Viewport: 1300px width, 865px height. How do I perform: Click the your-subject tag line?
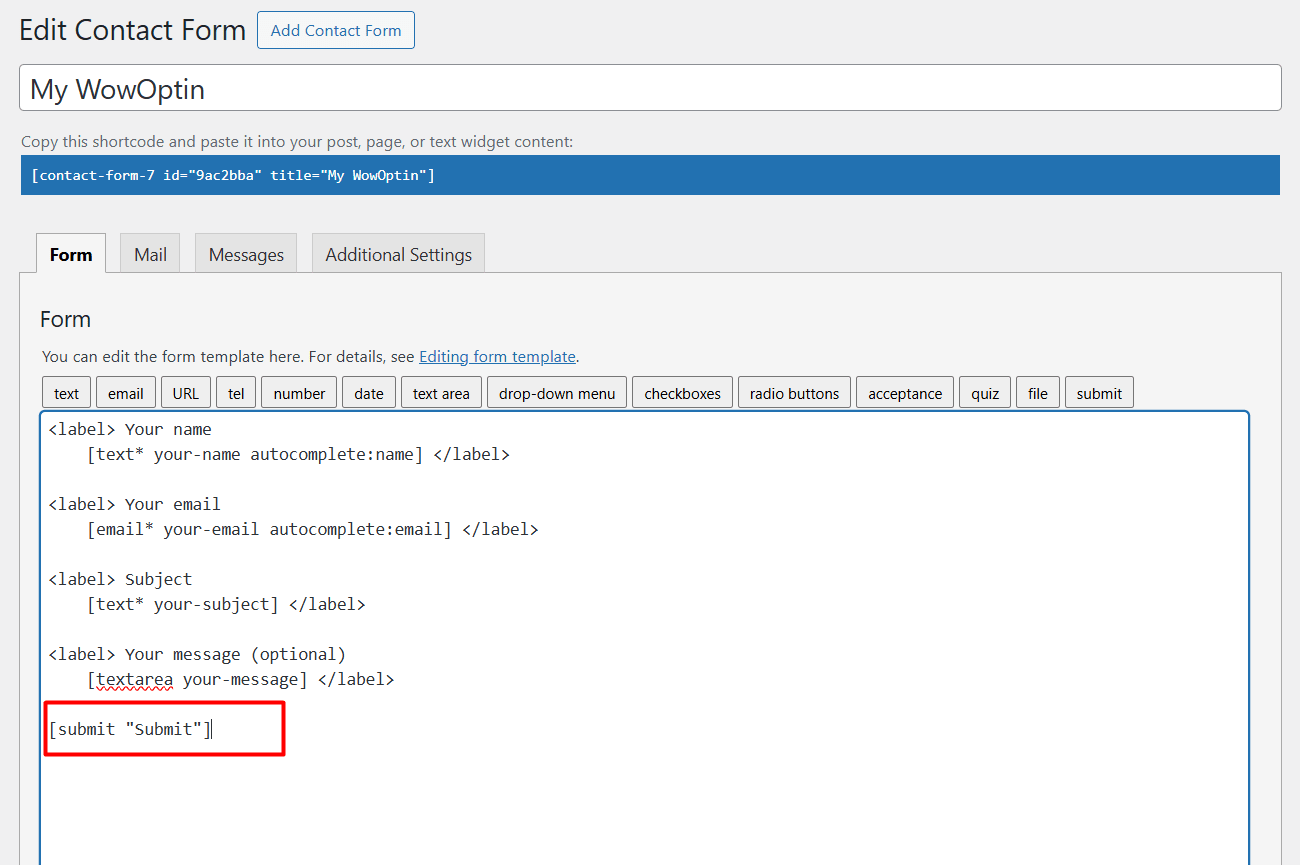[x=226, y=604]
